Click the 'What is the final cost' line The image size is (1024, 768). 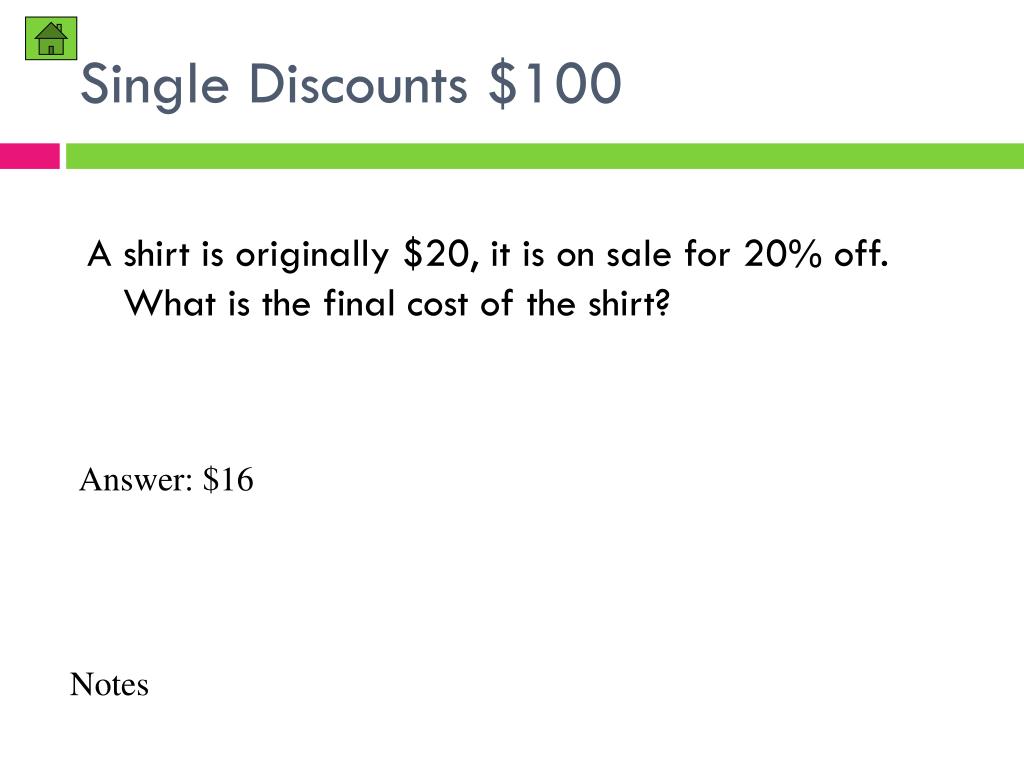(x=397, y=303)
